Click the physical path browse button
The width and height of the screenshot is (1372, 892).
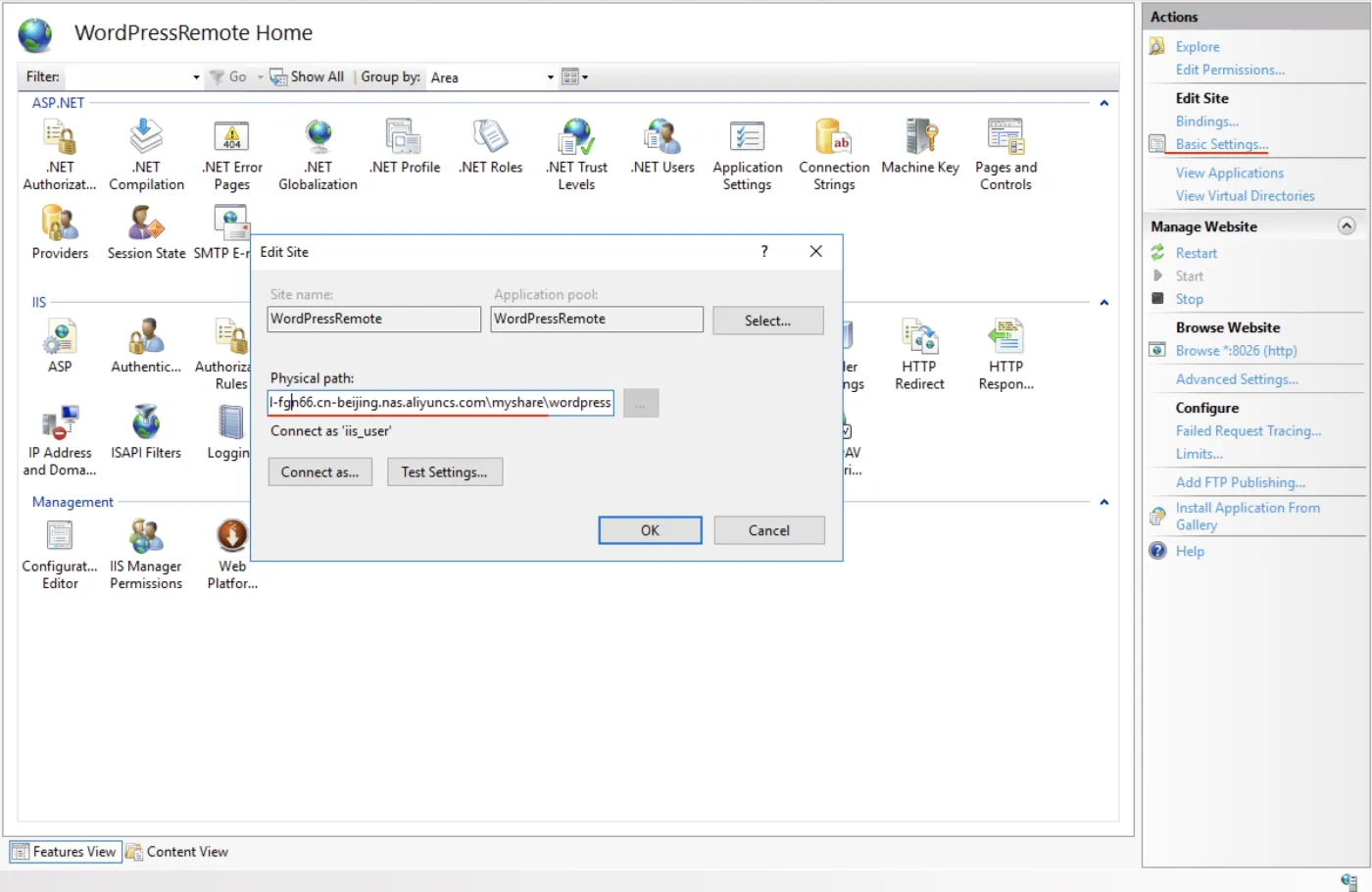click(x=641, y=403)
